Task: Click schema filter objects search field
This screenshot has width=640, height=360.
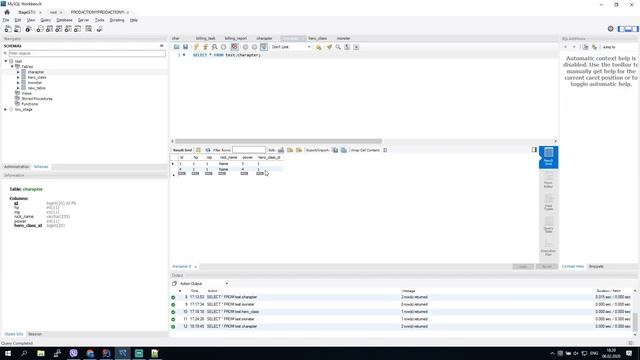Action: click(87, 53)
